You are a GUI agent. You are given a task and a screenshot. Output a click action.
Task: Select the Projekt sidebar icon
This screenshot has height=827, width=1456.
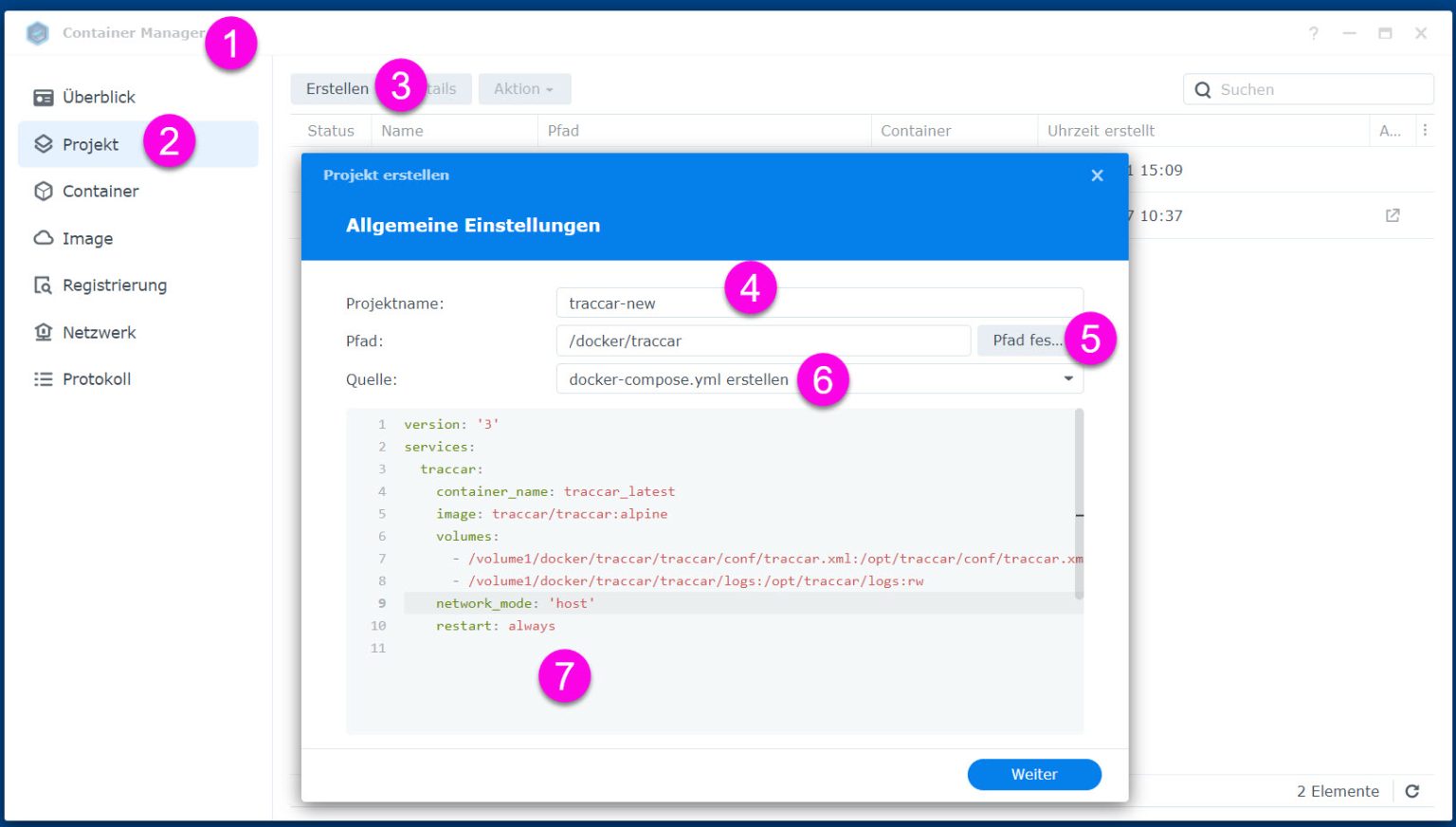(43, 144)
